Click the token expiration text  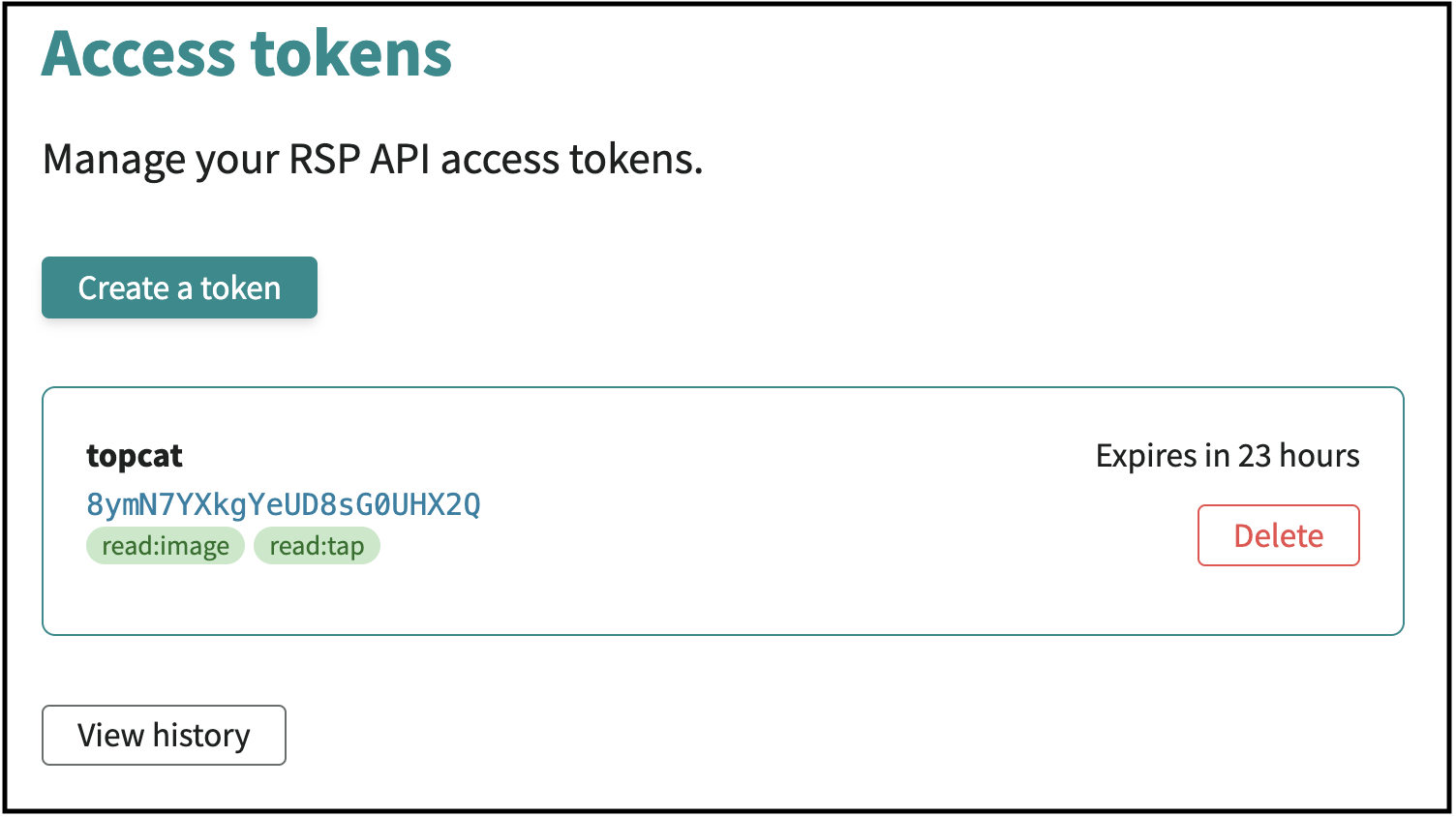pyautogui.click(x=1227, y=456)
